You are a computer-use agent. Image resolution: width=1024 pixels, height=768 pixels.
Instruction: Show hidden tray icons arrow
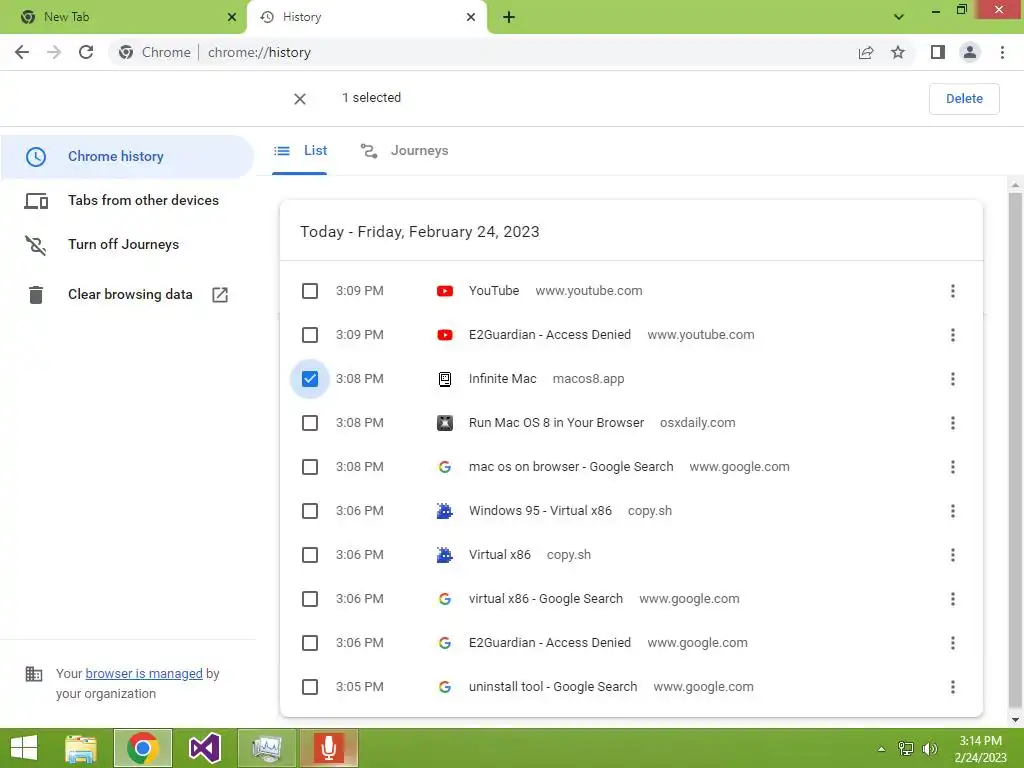pyautogui.click(x=882, y=748)
